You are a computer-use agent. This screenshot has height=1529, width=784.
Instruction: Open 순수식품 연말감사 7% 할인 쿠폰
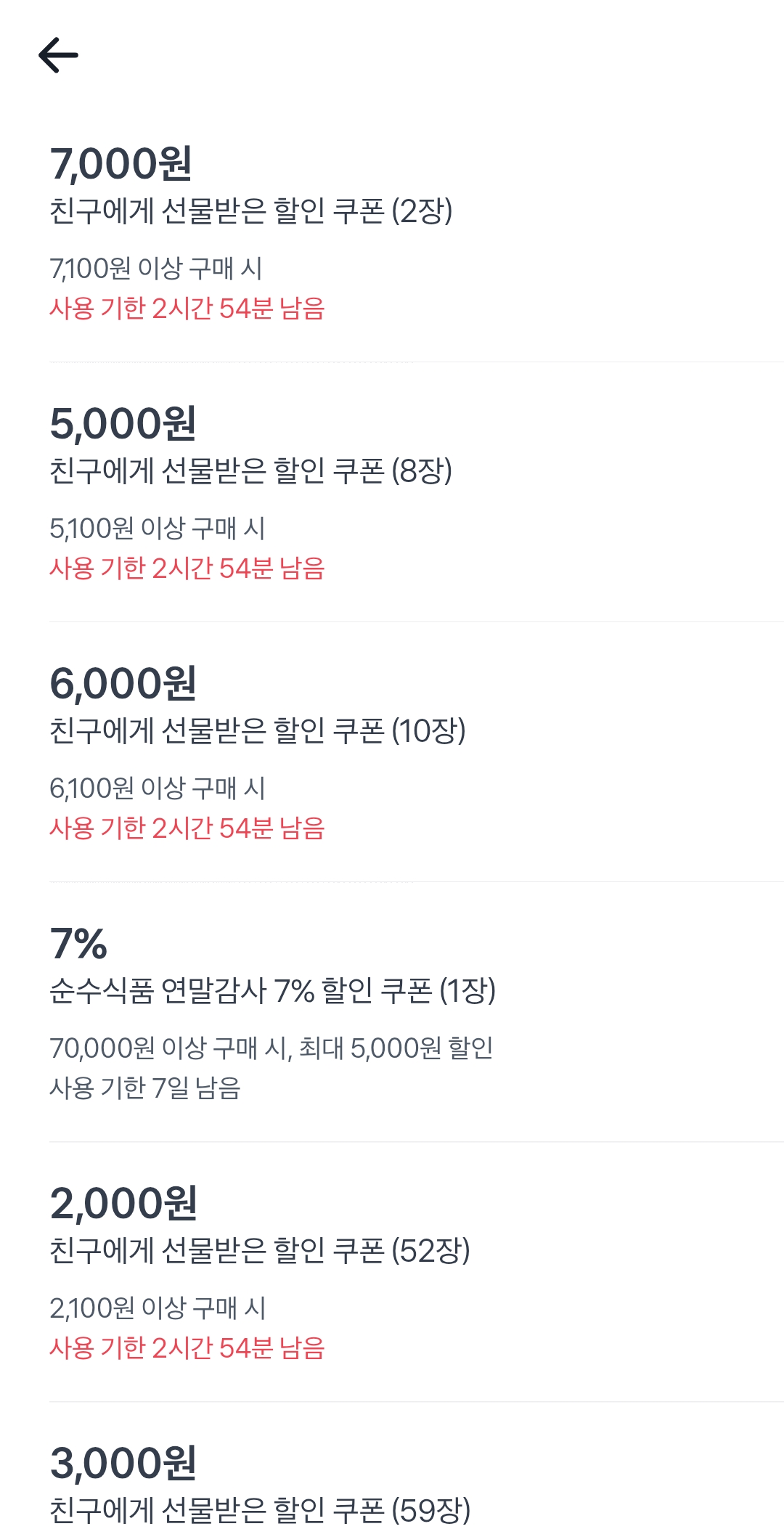tap(272, 991)
